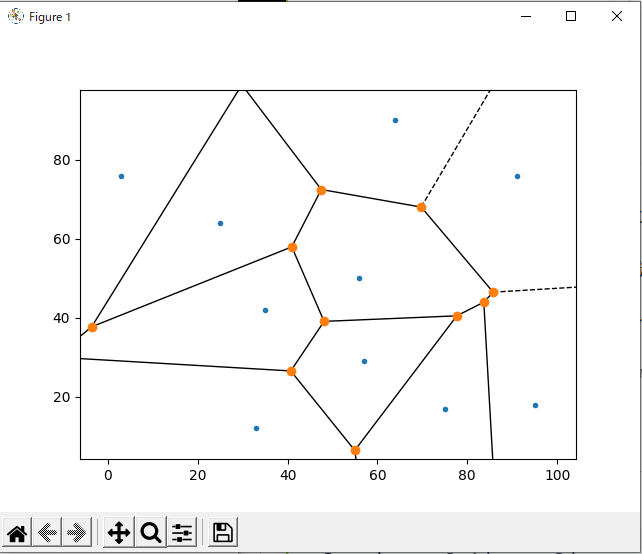Click the orange vertex at the bottom edge near x=55
Screen dimensions: 642x554
pos(355,450)
